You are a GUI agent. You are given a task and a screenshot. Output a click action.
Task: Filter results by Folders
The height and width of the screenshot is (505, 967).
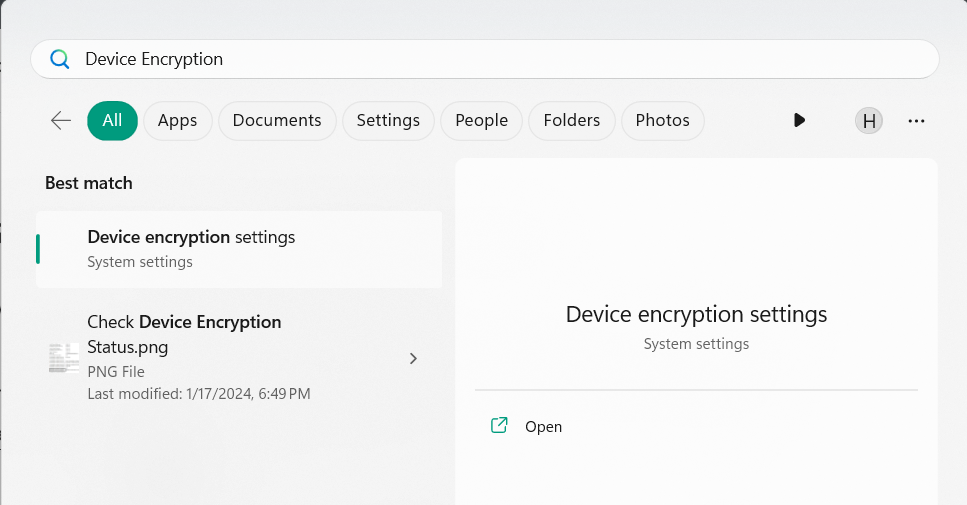[571, 120]
